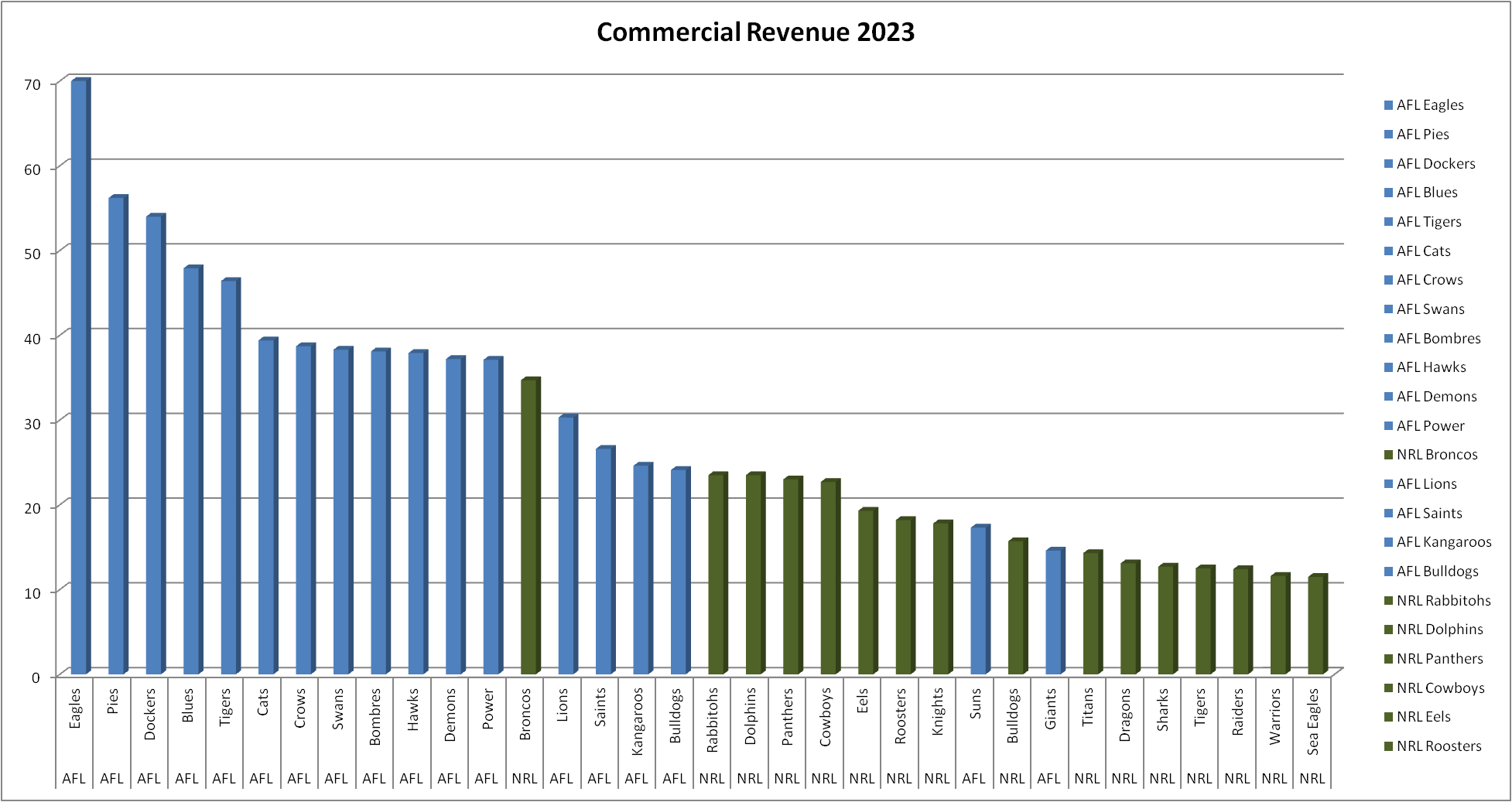Select the Titans bar

[x=1093, y=613]
